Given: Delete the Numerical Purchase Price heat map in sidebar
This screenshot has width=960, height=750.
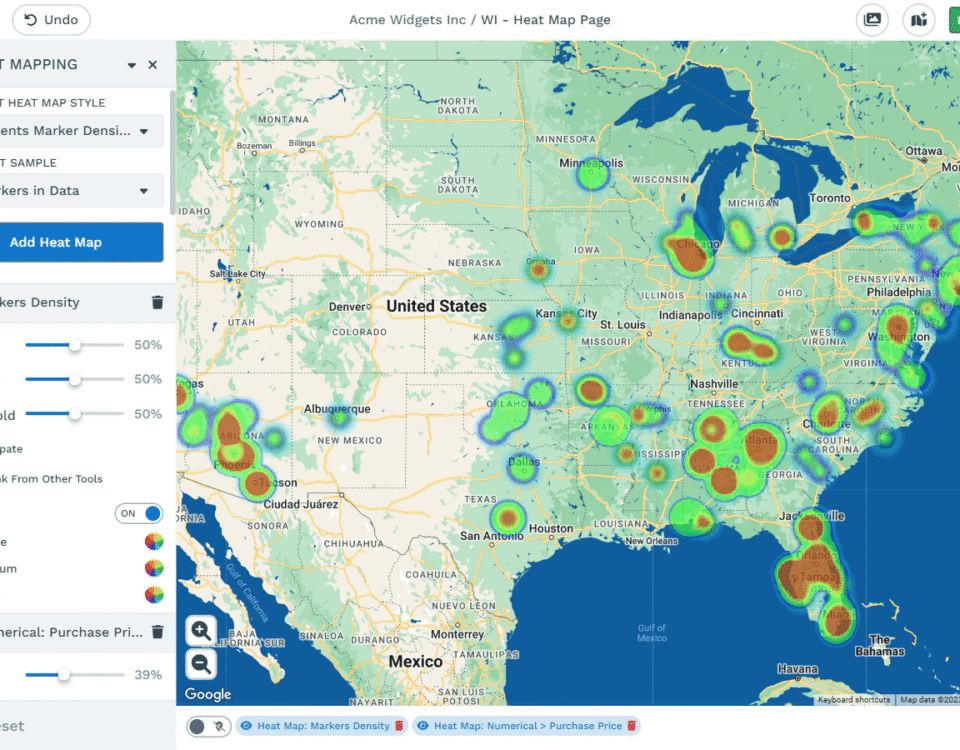Looking at the screenshot, I should pyautogui.click(x=157, y=632).
